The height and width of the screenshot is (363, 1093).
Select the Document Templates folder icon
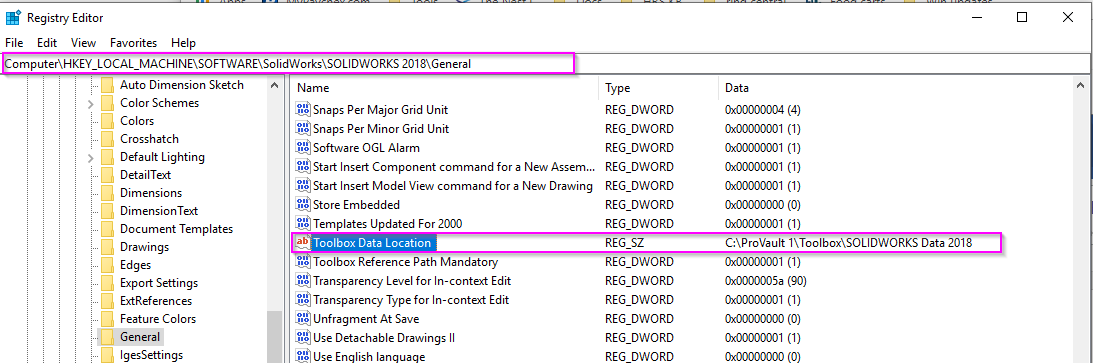coord(107,229)
